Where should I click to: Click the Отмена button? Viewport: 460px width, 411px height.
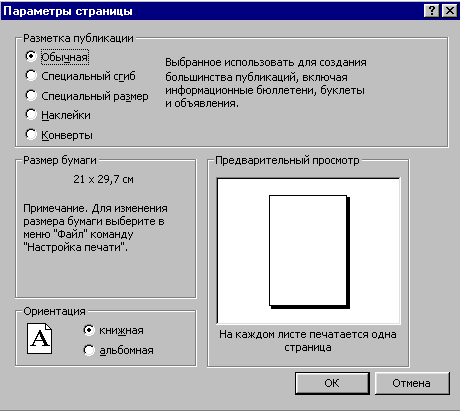click(x=412, y=383)
